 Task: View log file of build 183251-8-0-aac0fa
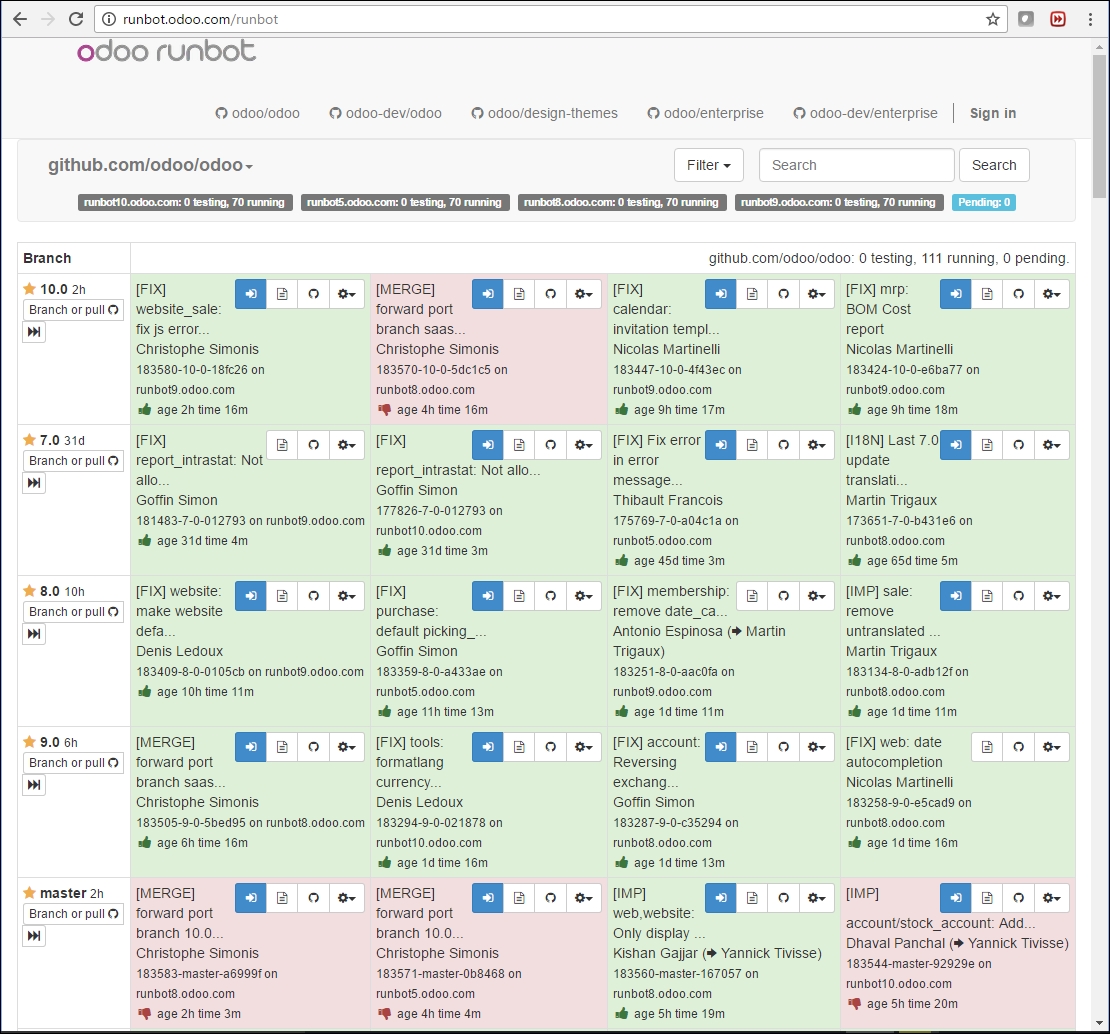click(752, 596)
